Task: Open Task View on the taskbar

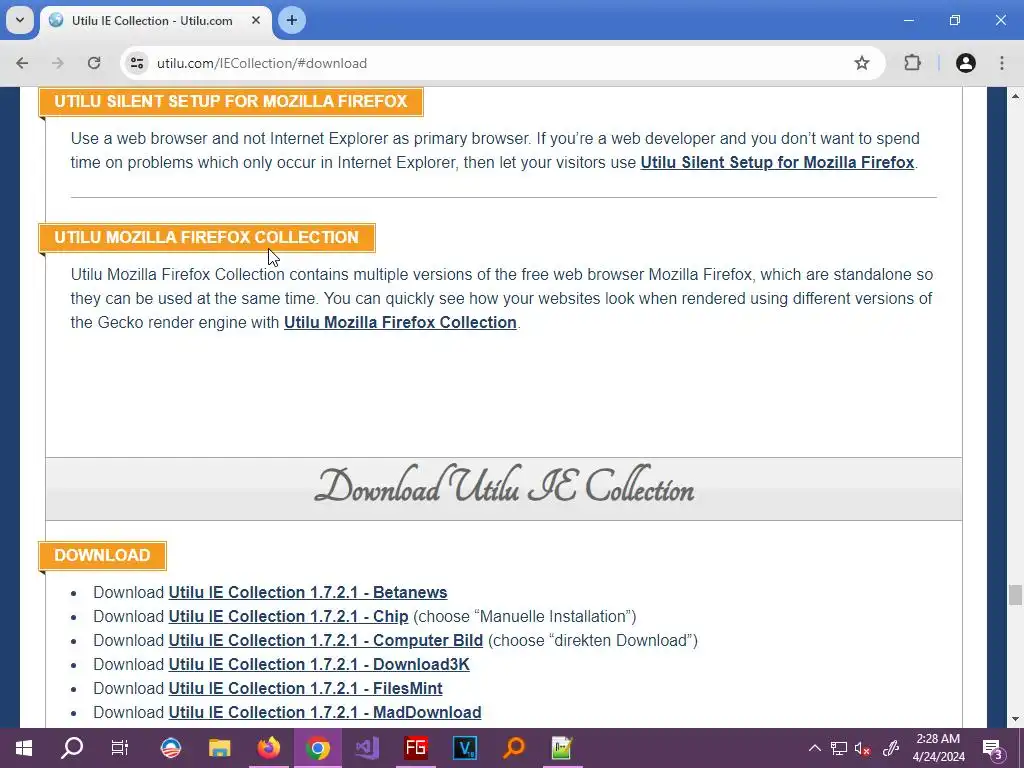Action: coord(120,748)
